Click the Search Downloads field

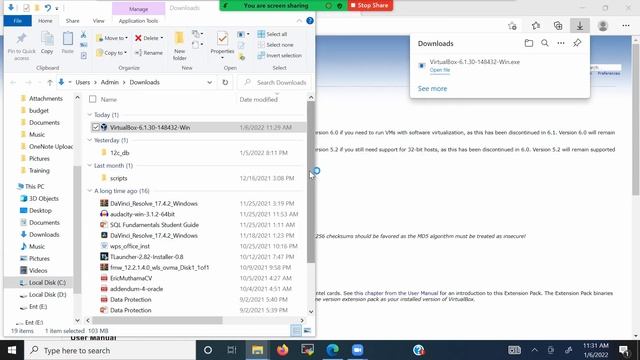(275, 82)
